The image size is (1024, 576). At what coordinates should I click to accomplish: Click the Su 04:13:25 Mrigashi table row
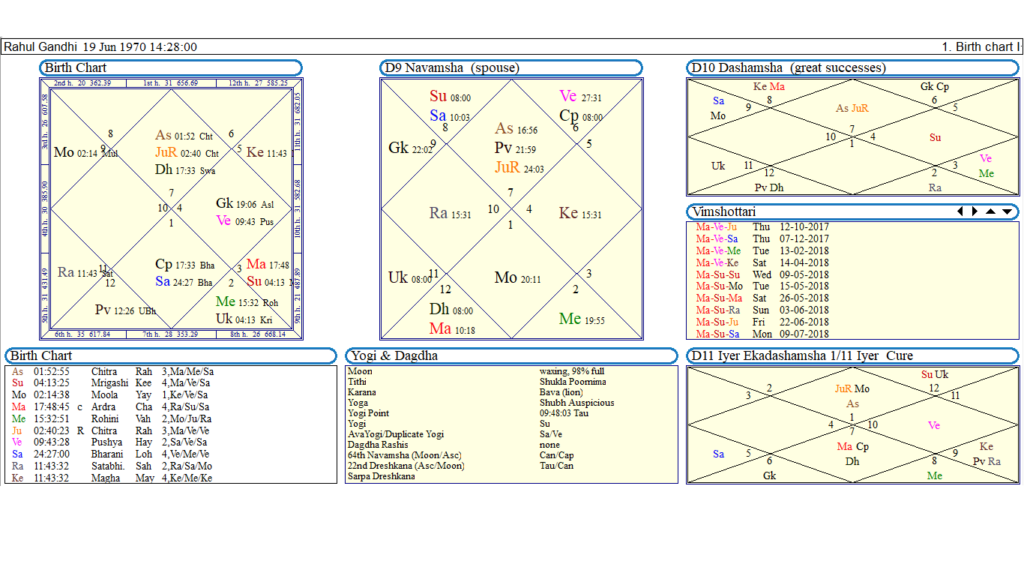113,383
